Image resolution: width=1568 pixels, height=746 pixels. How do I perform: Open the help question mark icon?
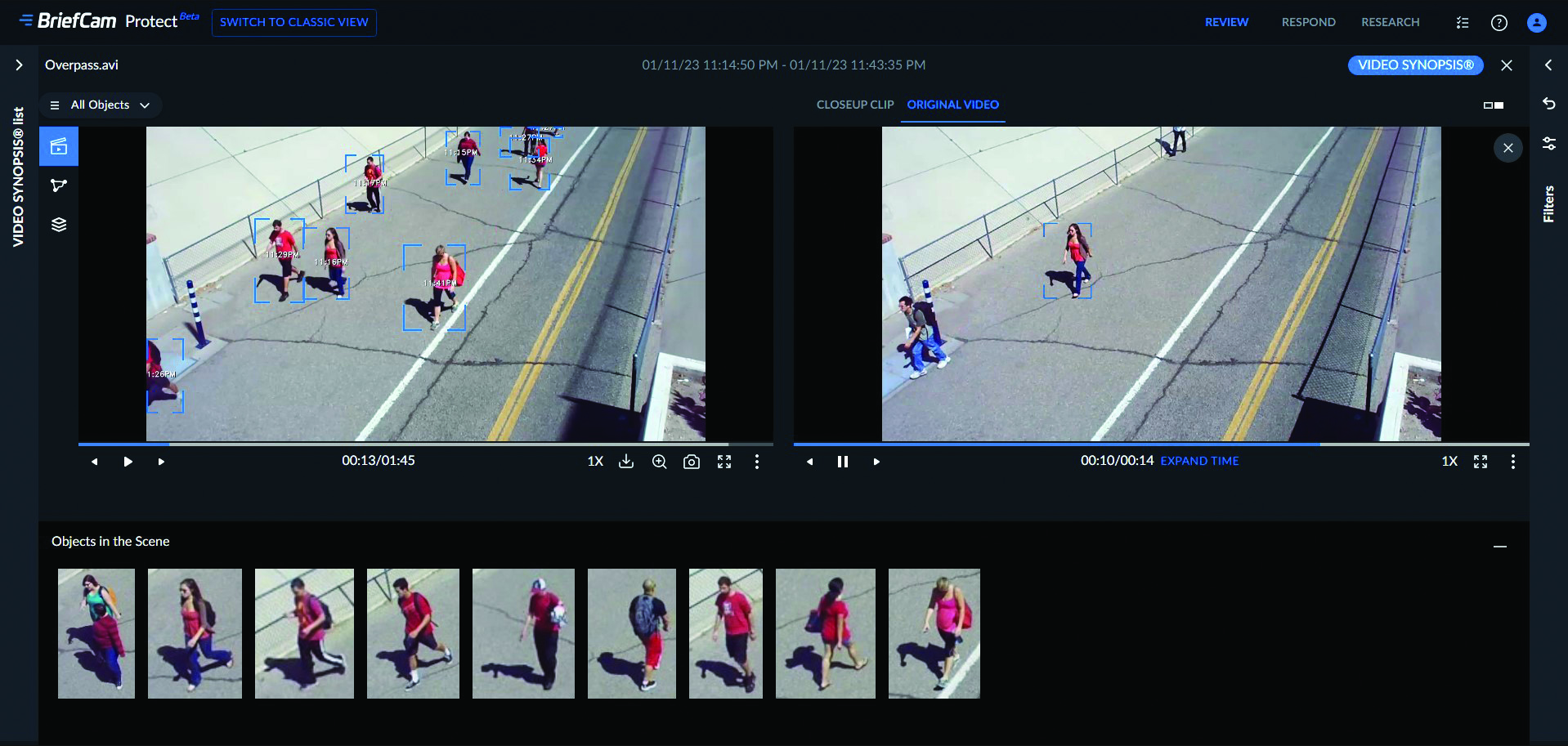[x=1499, y=23]
